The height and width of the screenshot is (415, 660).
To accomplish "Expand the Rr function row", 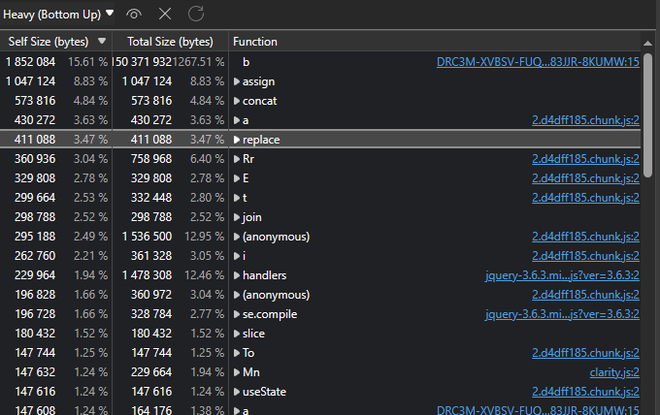I will (237, 159).
